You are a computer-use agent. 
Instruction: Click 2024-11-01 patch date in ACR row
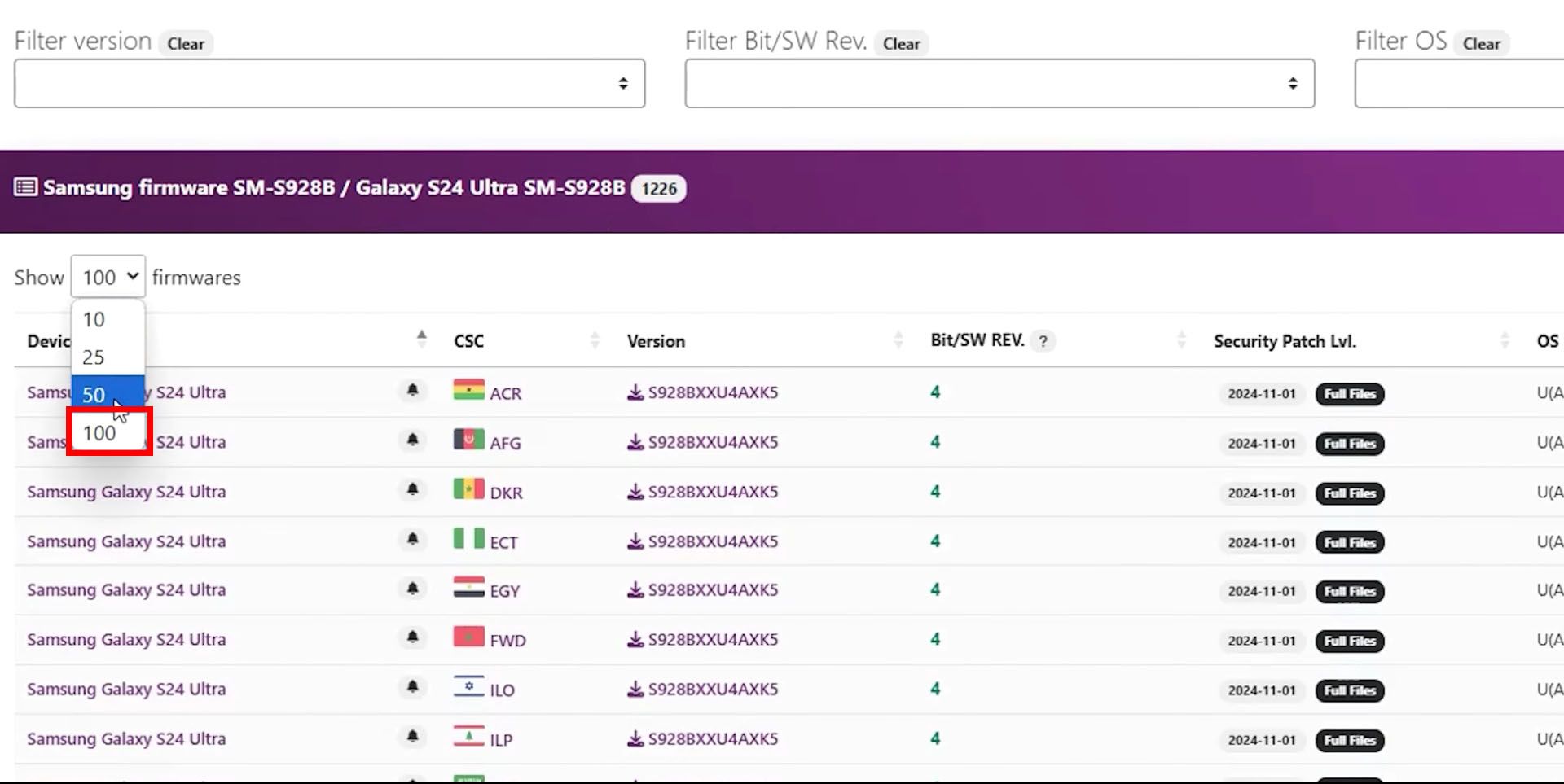pyautogui.click(x=1262, y=394)
